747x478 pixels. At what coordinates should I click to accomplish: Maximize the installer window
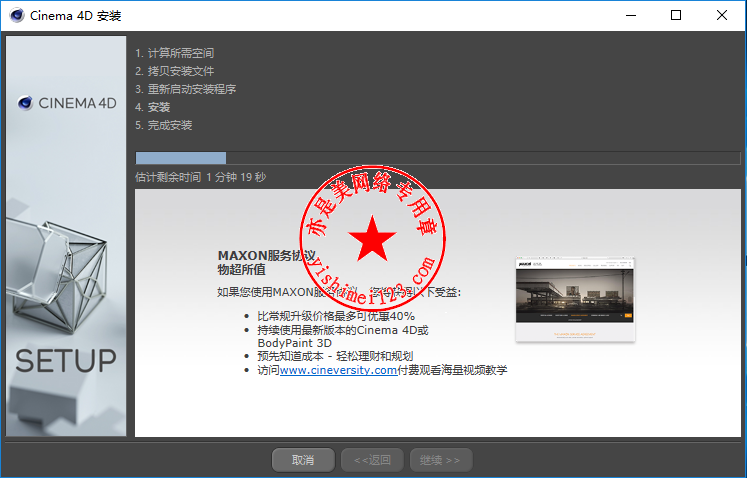point(676,15)
